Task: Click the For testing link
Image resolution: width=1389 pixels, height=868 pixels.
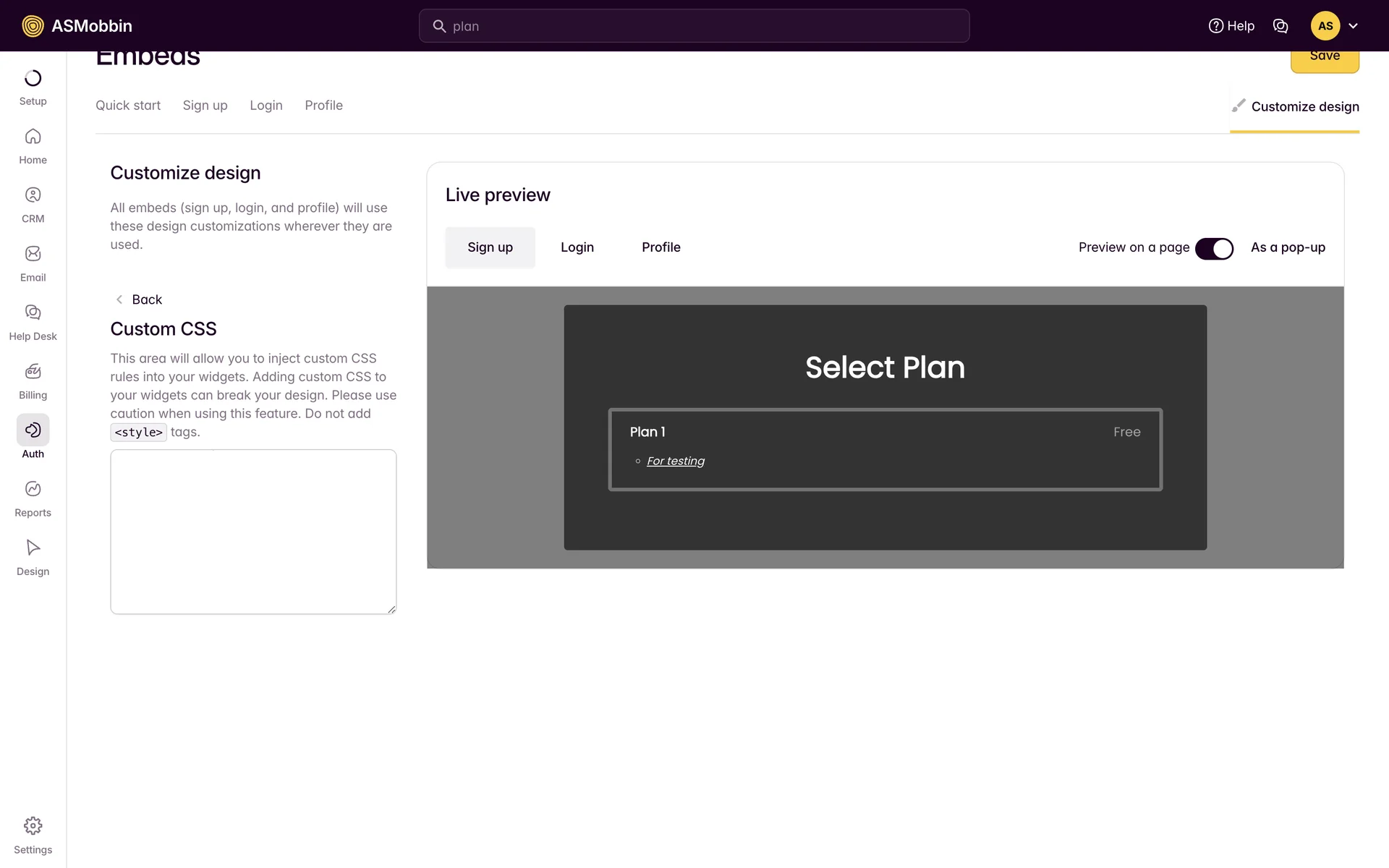Action: 675,461
